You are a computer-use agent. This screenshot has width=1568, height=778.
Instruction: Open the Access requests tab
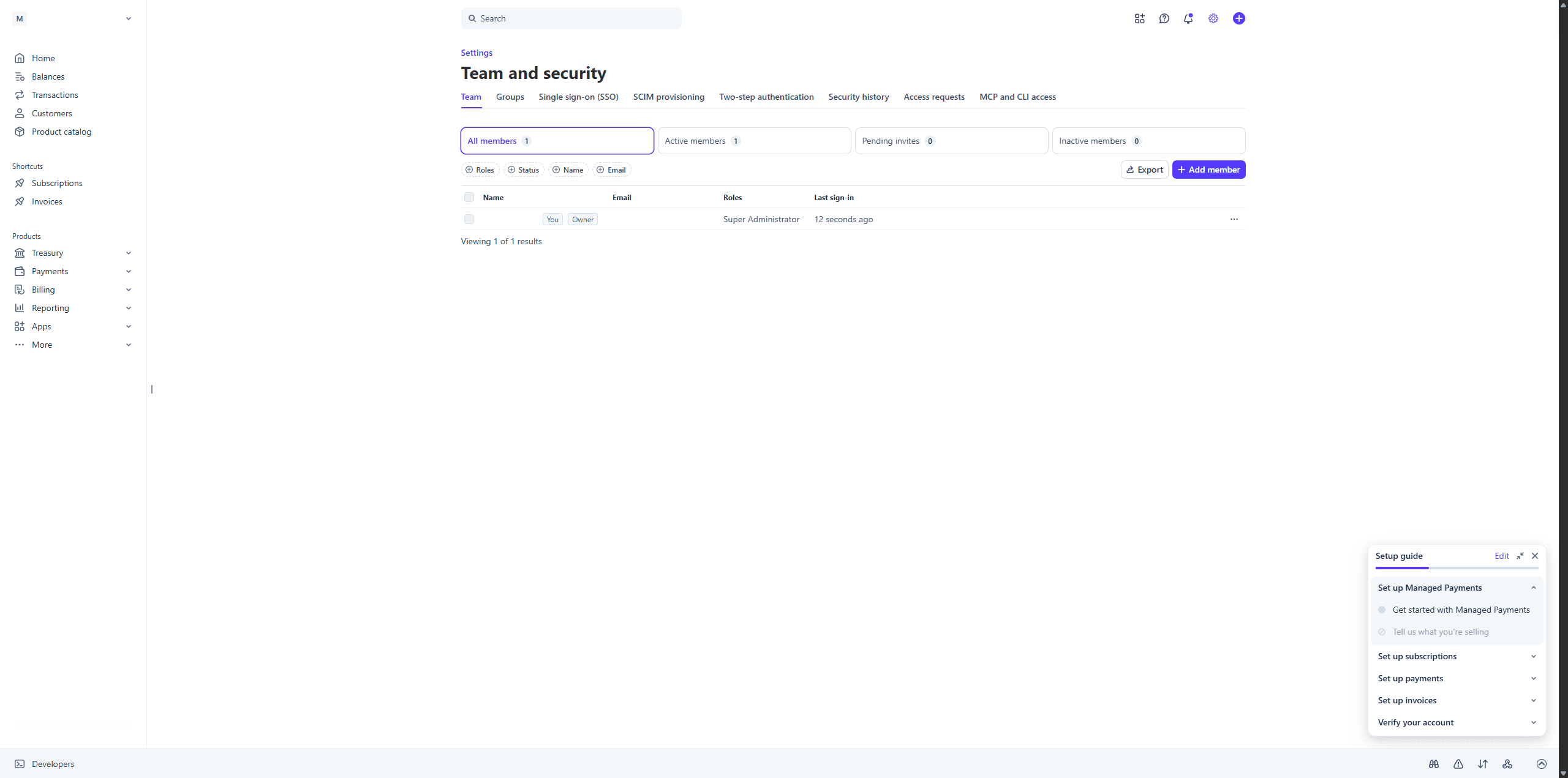coord(933,97)
